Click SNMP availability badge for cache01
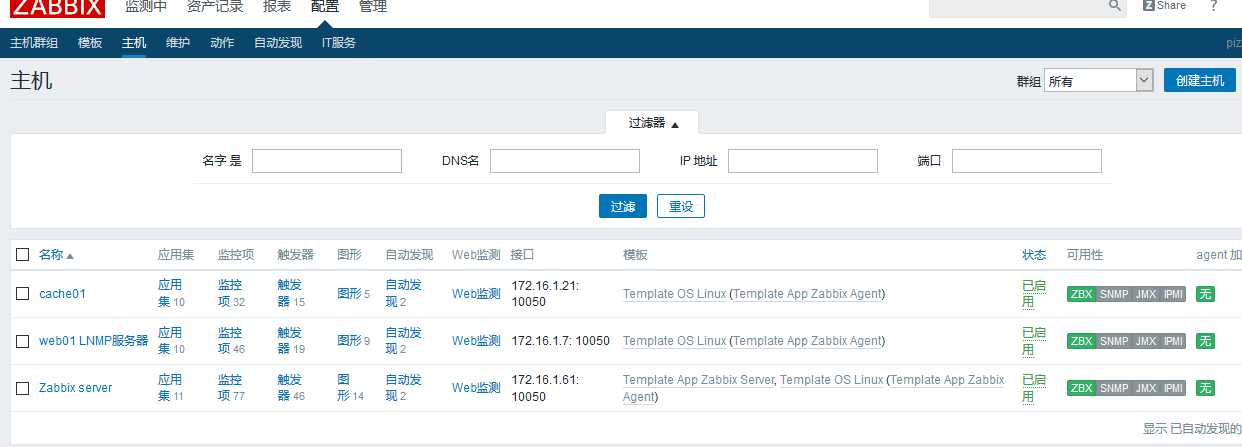 1114,294
